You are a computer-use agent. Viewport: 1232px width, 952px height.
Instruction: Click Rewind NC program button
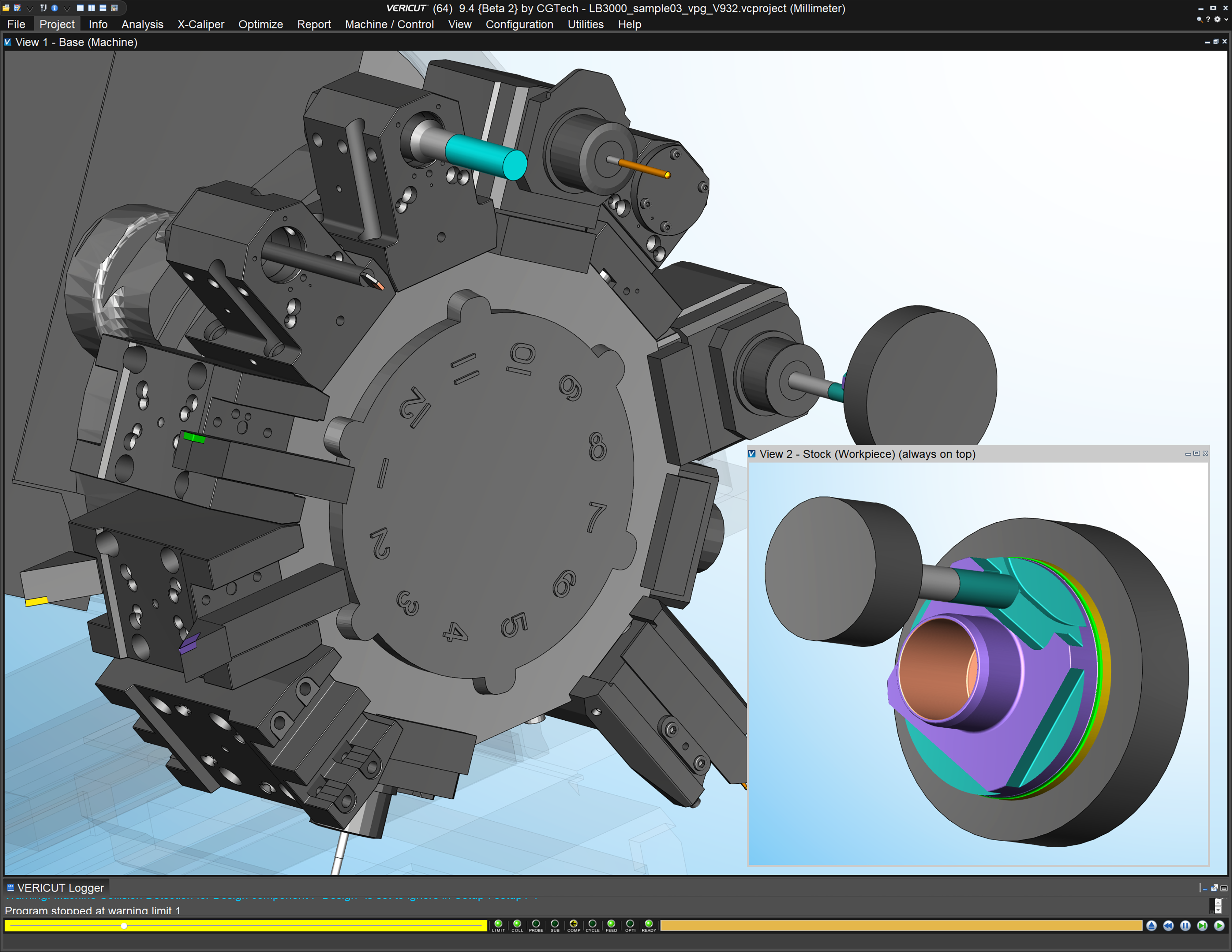click(x=1168, y=926)
